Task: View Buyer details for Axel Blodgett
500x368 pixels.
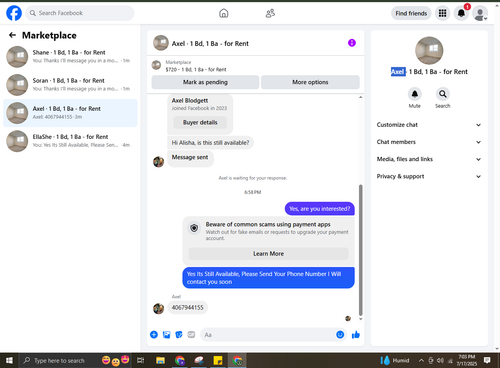Action: (200, 122)
